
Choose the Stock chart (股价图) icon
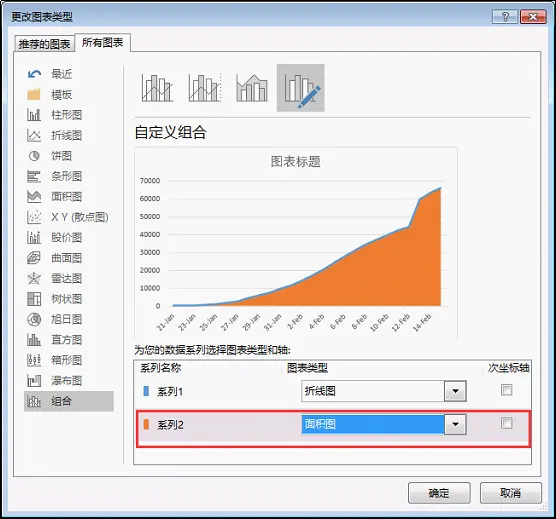[34, 238]
